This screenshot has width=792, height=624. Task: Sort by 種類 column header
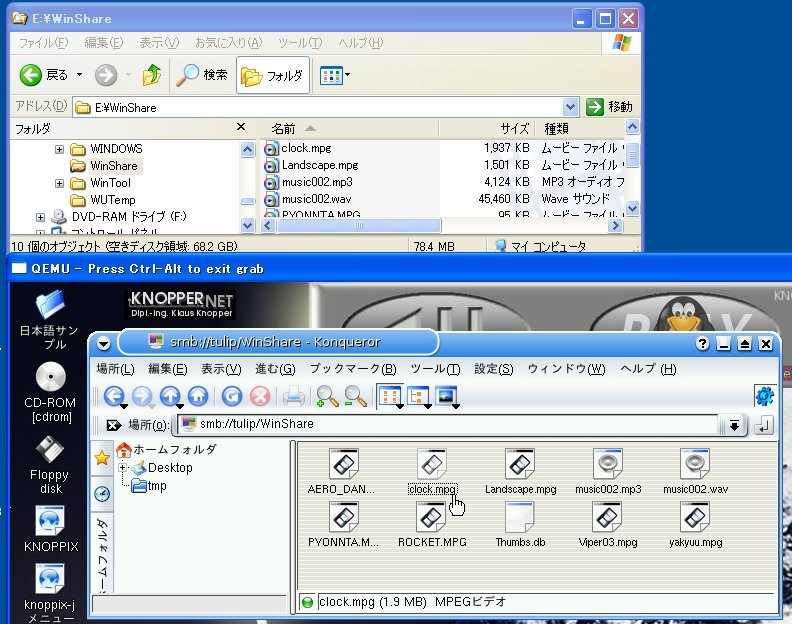[580, 129]
